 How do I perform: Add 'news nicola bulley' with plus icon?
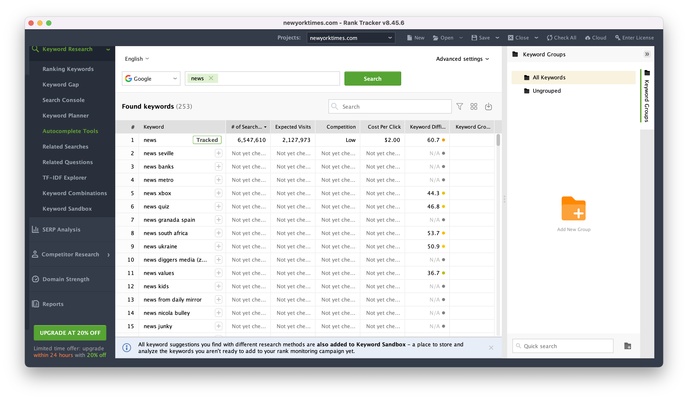point(218,313)
